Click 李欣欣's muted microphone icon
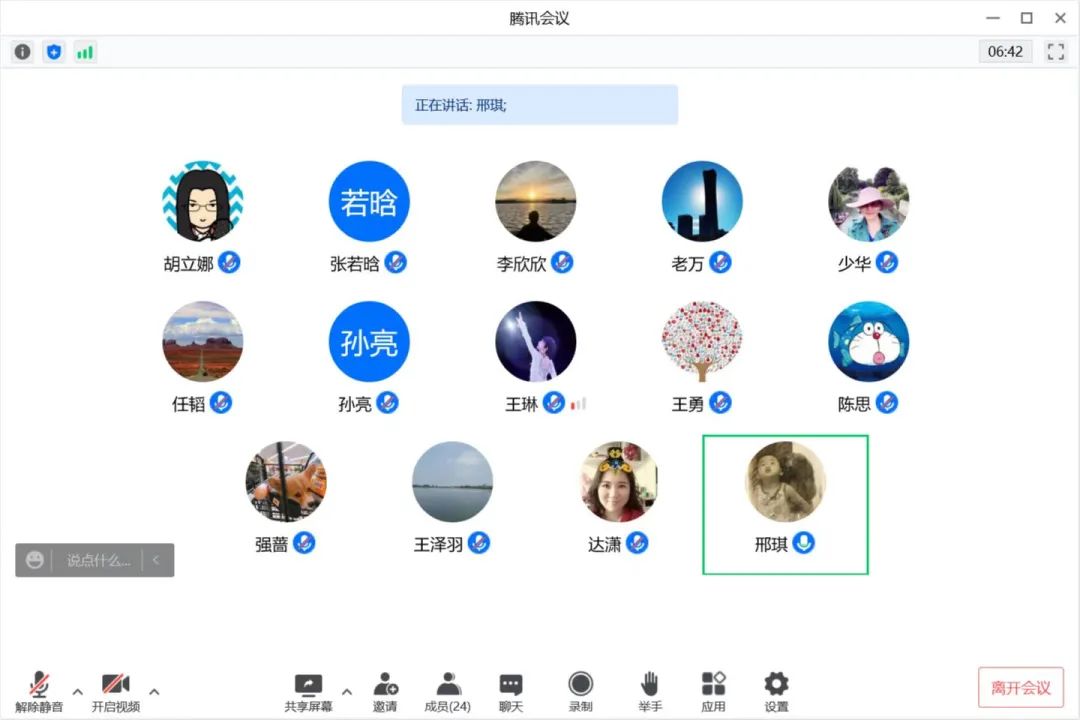 pos(562,263)
